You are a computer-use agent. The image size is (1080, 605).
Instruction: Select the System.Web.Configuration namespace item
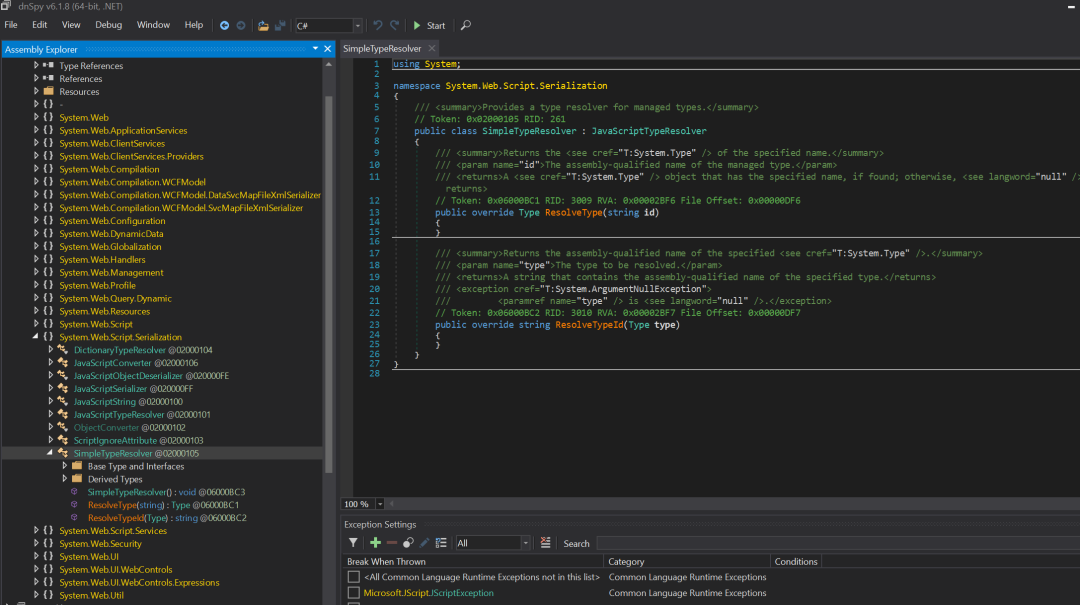click(x=112, y=221)
